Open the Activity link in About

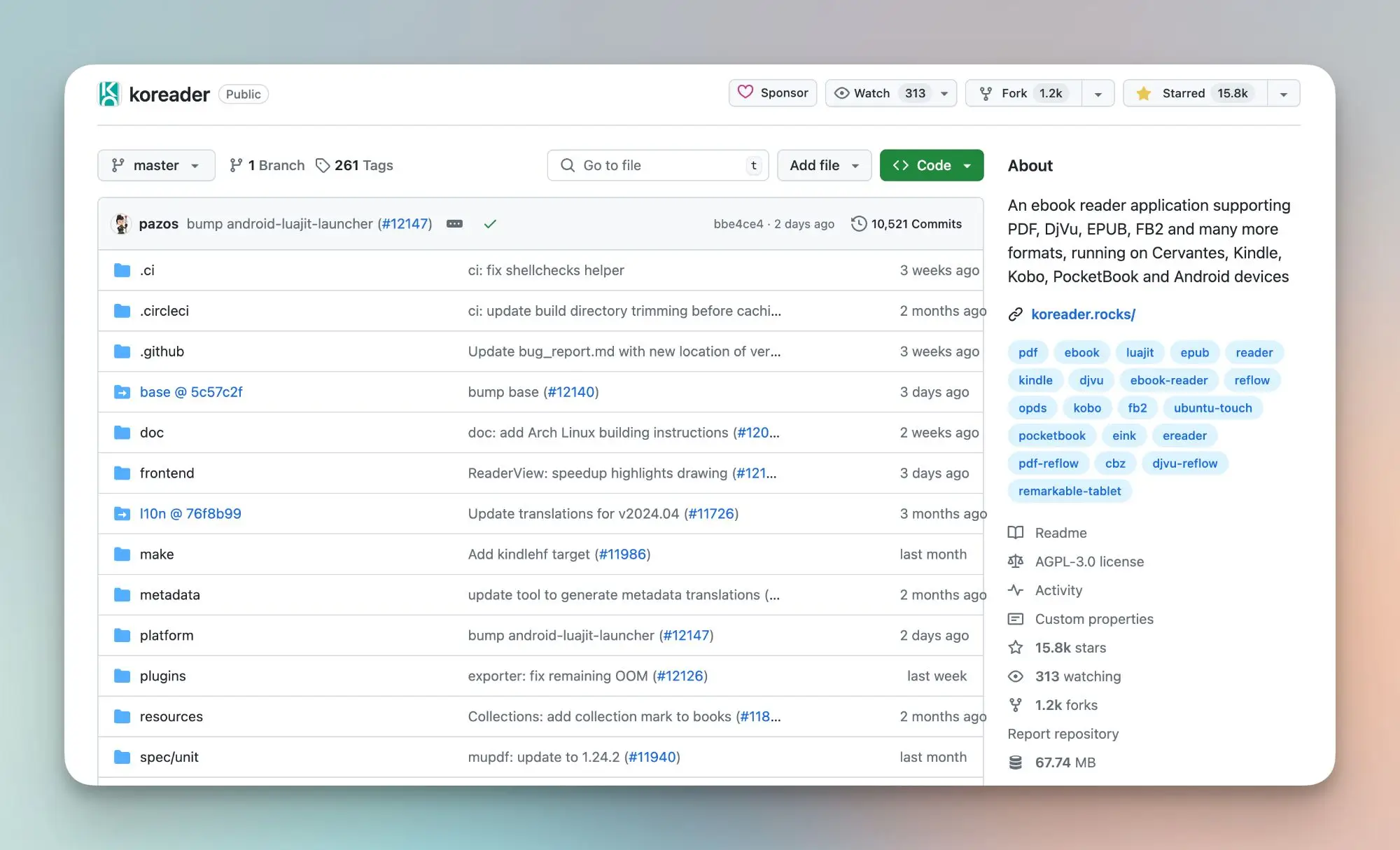click(x=1058, y=590)
